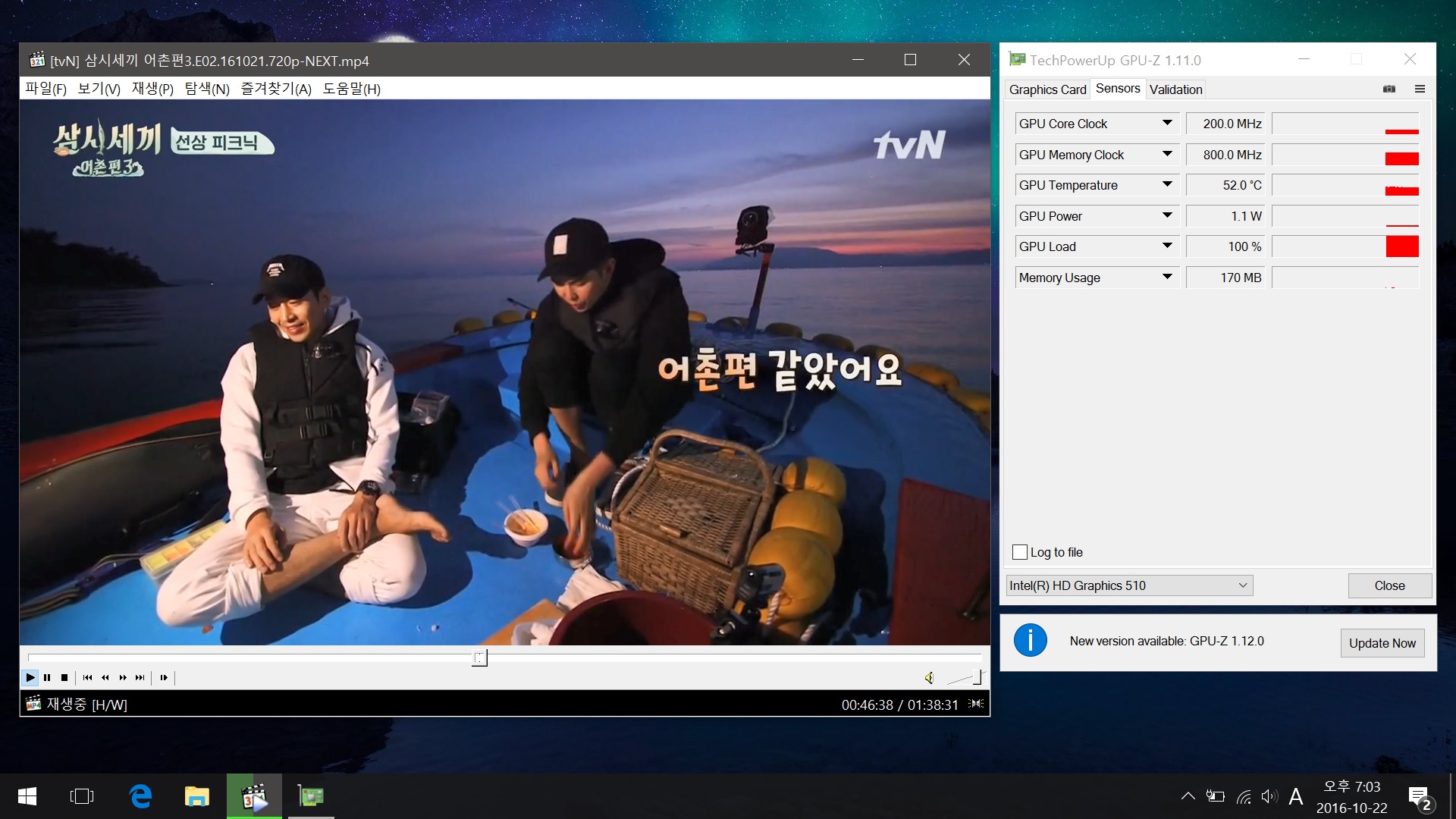Expand the GPU Load sensor dropdown
The image size is (1456, 819).
[x=1167, y=246]
